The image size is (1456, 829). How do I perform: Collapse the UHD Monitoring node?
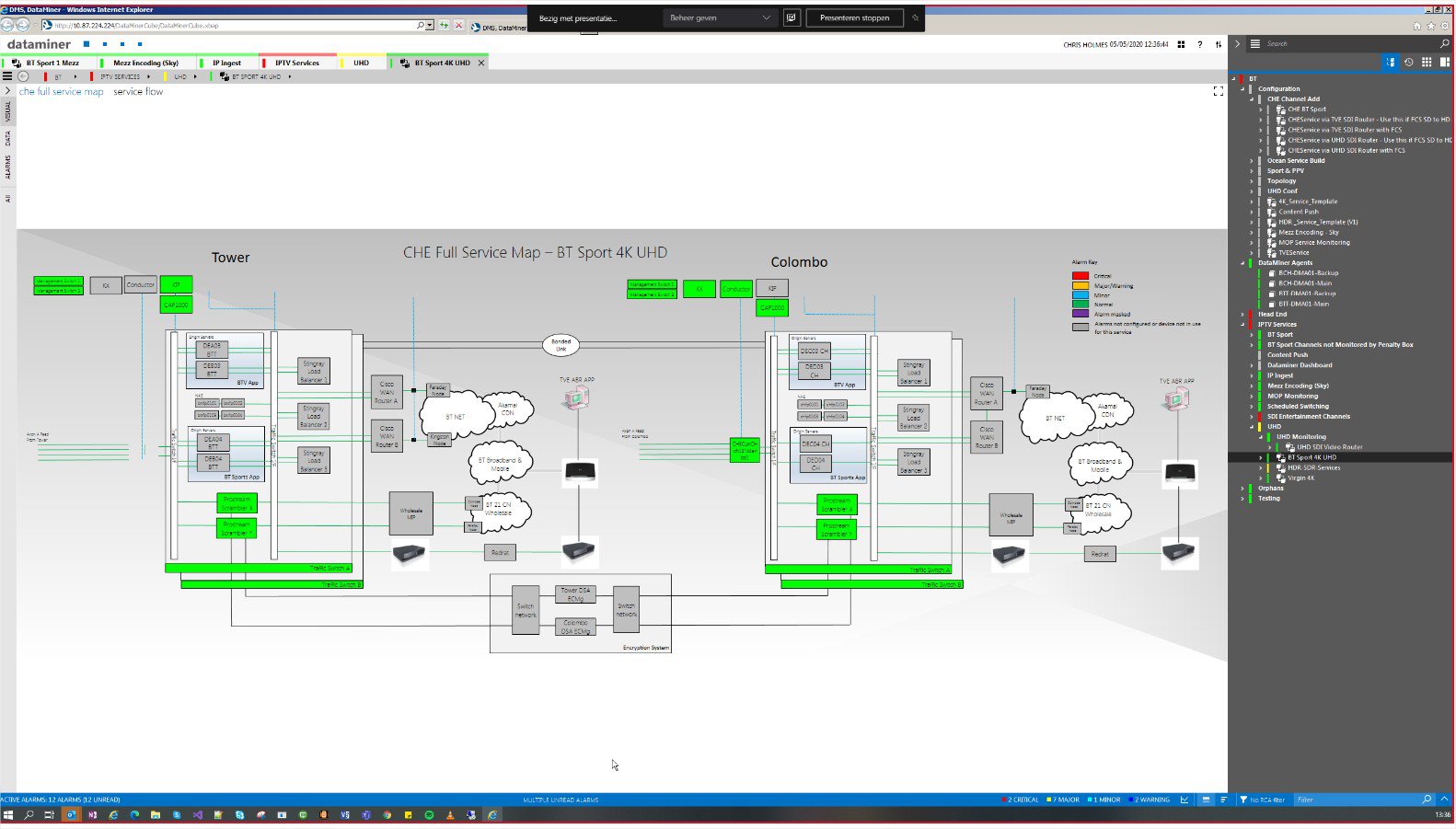[x=1261, y=437]
